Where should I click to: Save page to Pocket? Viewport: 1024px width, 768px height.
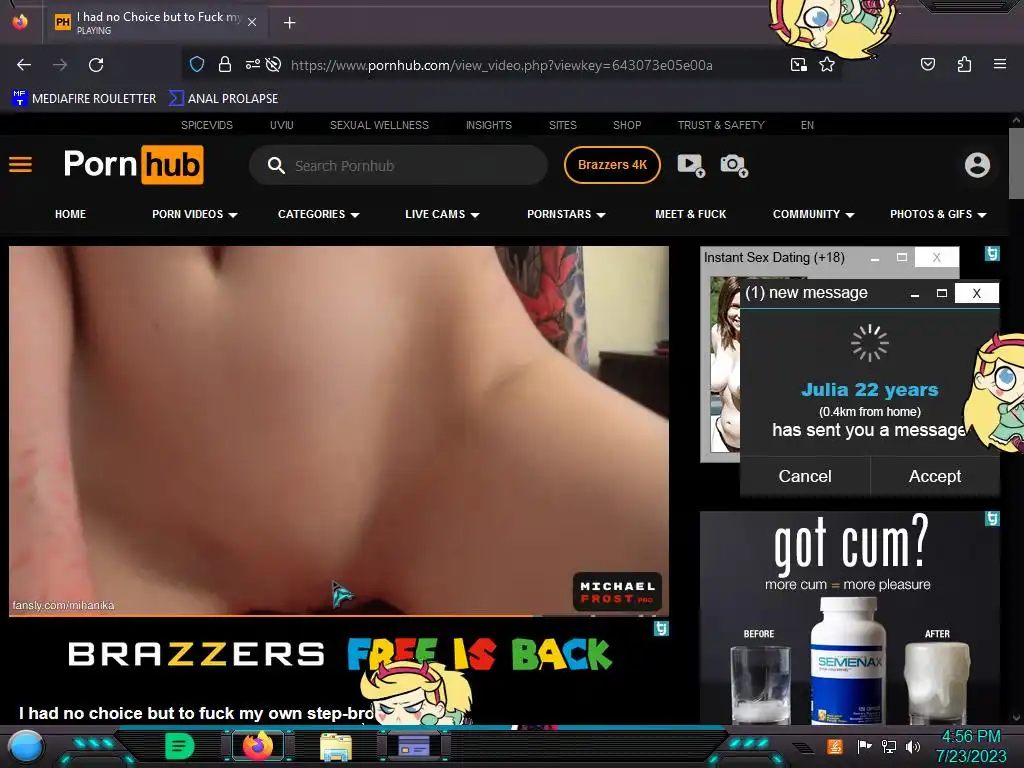[x=928, y=64]
